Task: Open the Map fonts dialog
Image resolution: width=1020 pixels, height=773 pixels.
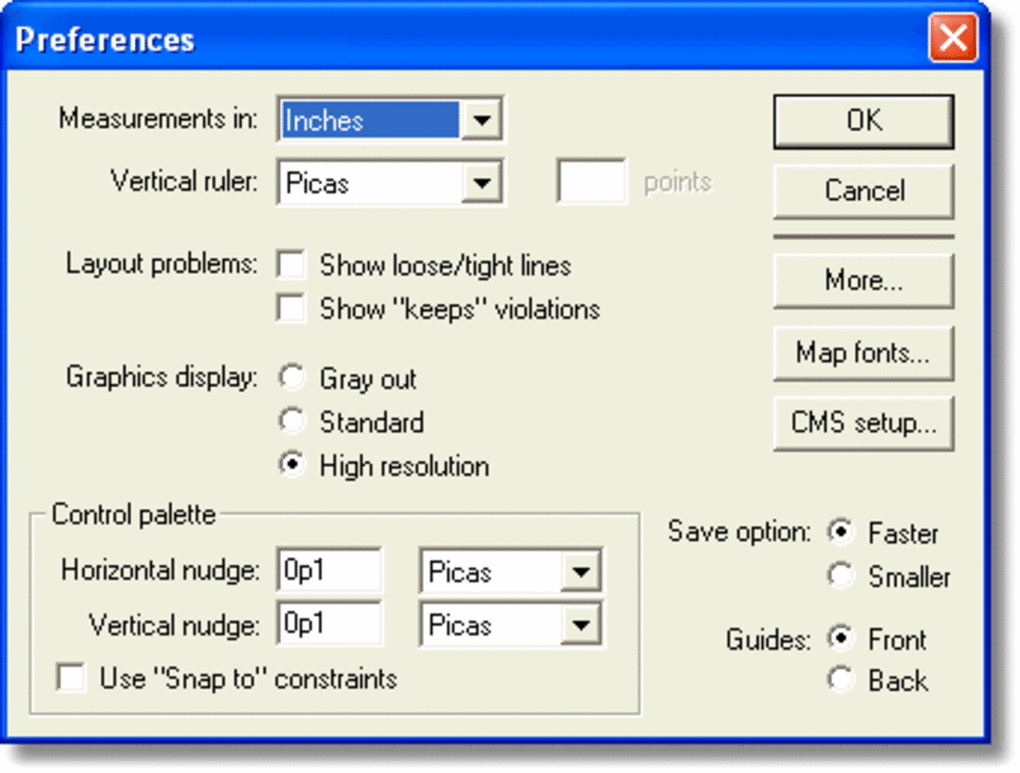Action: [862, 352]
